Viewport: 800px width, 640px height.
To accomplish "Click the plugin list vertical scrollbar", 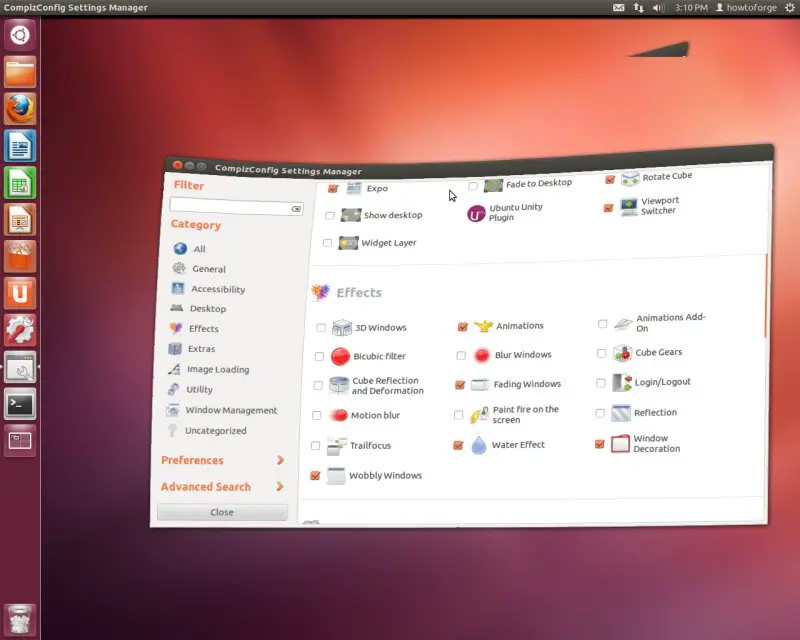I will (765, 296).
